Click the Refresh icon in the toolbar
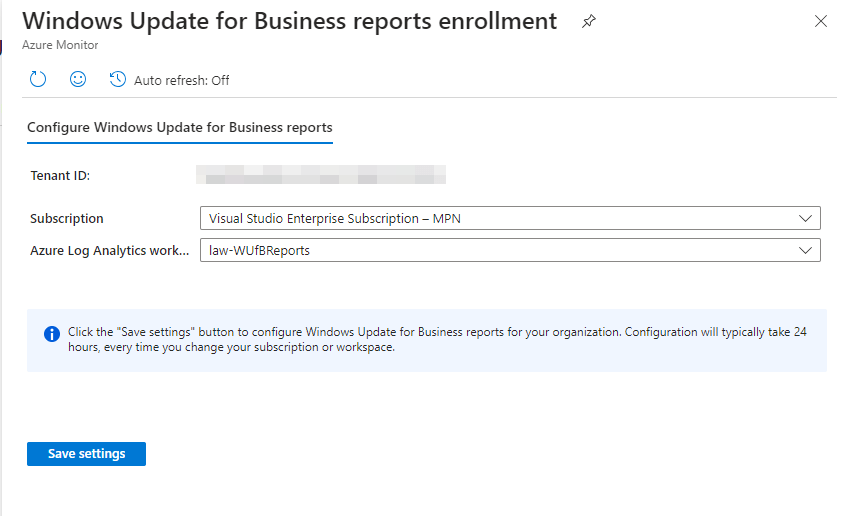 coord(38,79)
